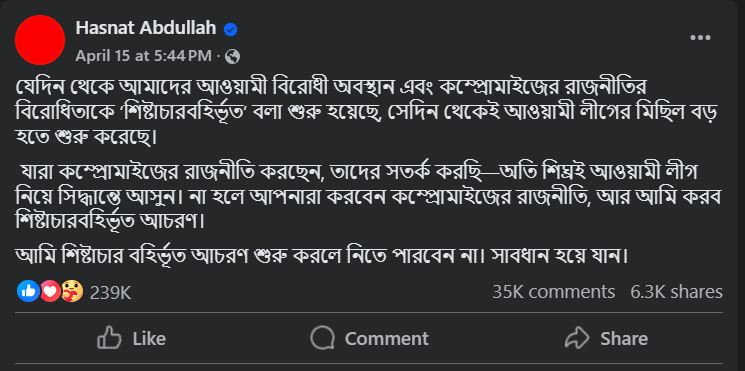745x371 pixels.
Task: View the 239K reactions list
Action: tap(110, 293)
